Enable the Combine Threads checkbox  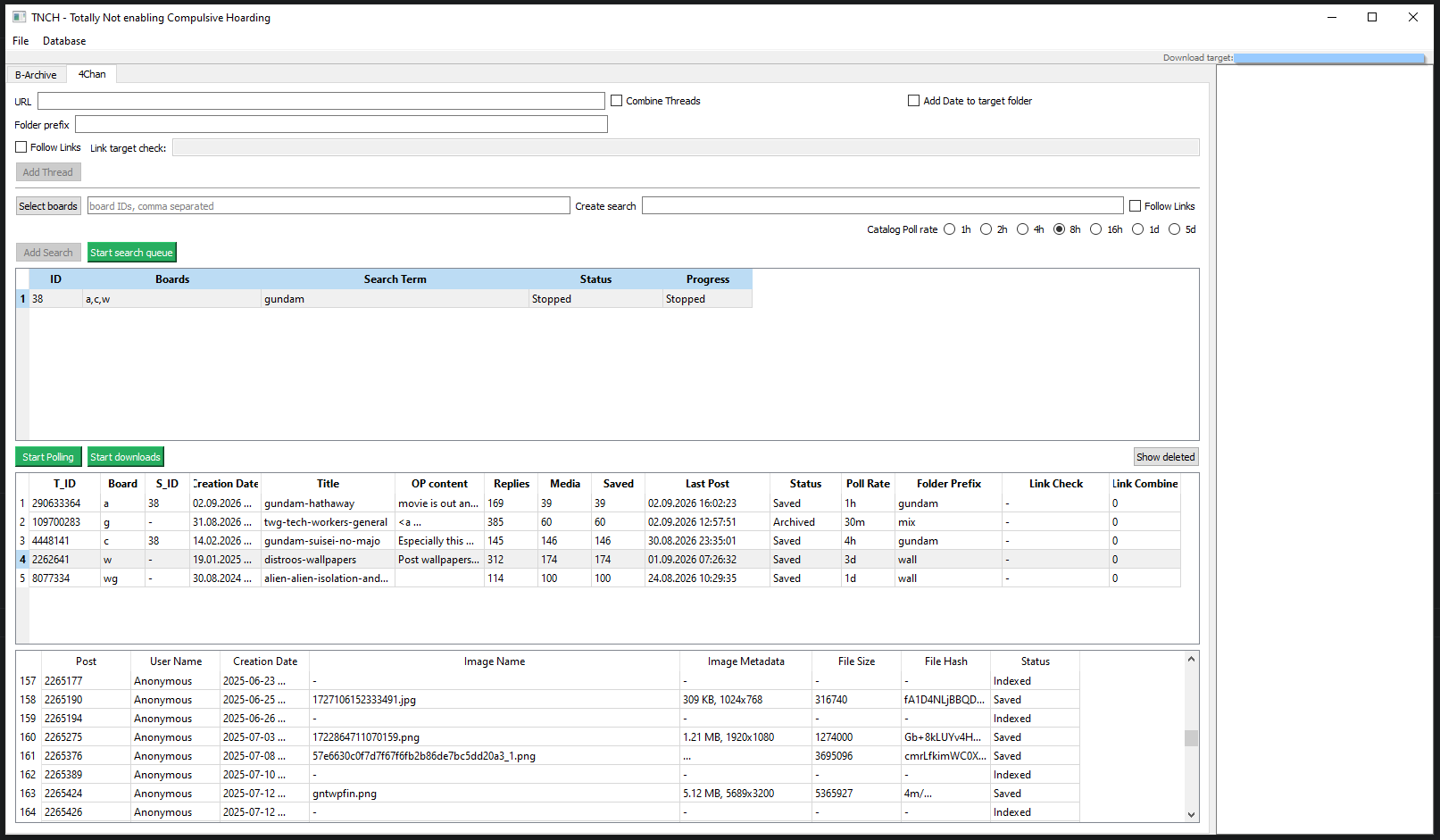[616, 101]
